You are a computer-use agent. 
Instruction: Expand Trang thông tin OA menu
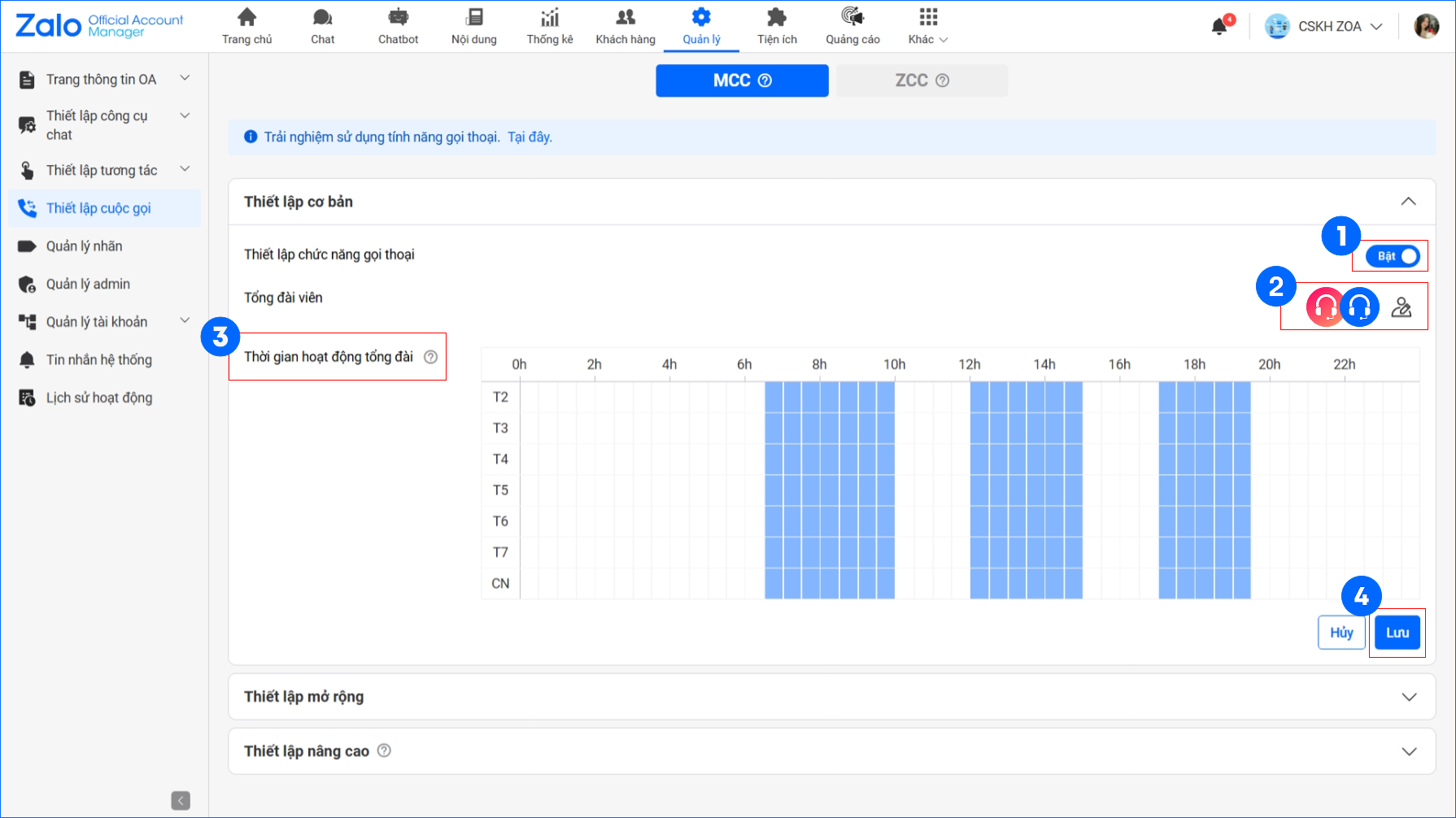pyautogui.click(x=185, y=78)
